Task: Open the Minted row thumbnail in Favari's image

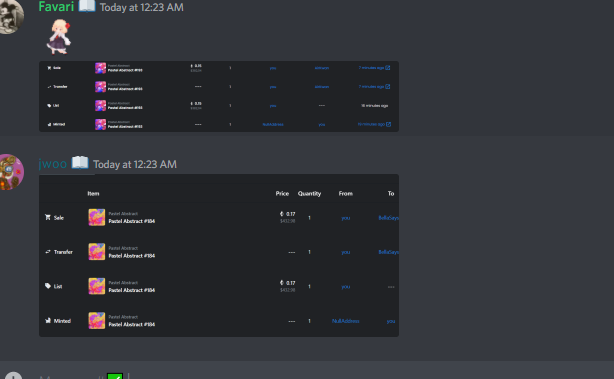Action: 100,124
